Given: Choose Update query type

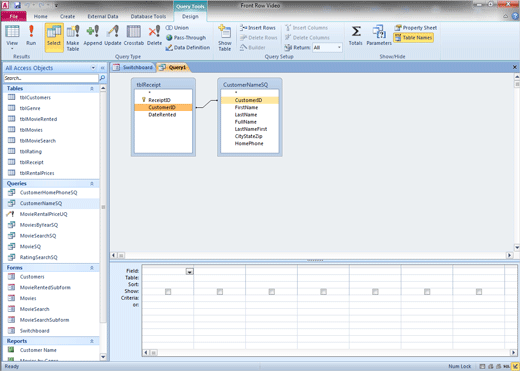Looking at the screenshot, I should 113,35.
